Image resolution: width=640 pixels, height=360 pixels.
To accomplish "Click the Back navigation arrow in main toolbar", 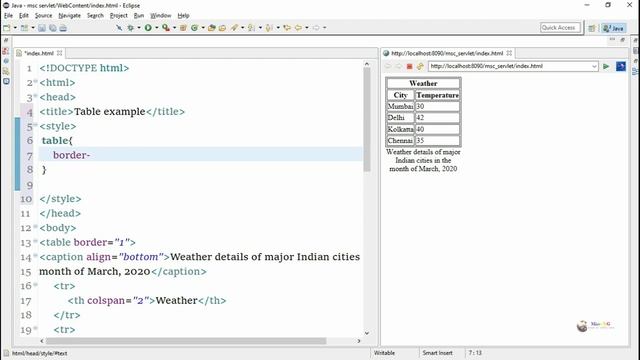I will click(x=298, y=28).
